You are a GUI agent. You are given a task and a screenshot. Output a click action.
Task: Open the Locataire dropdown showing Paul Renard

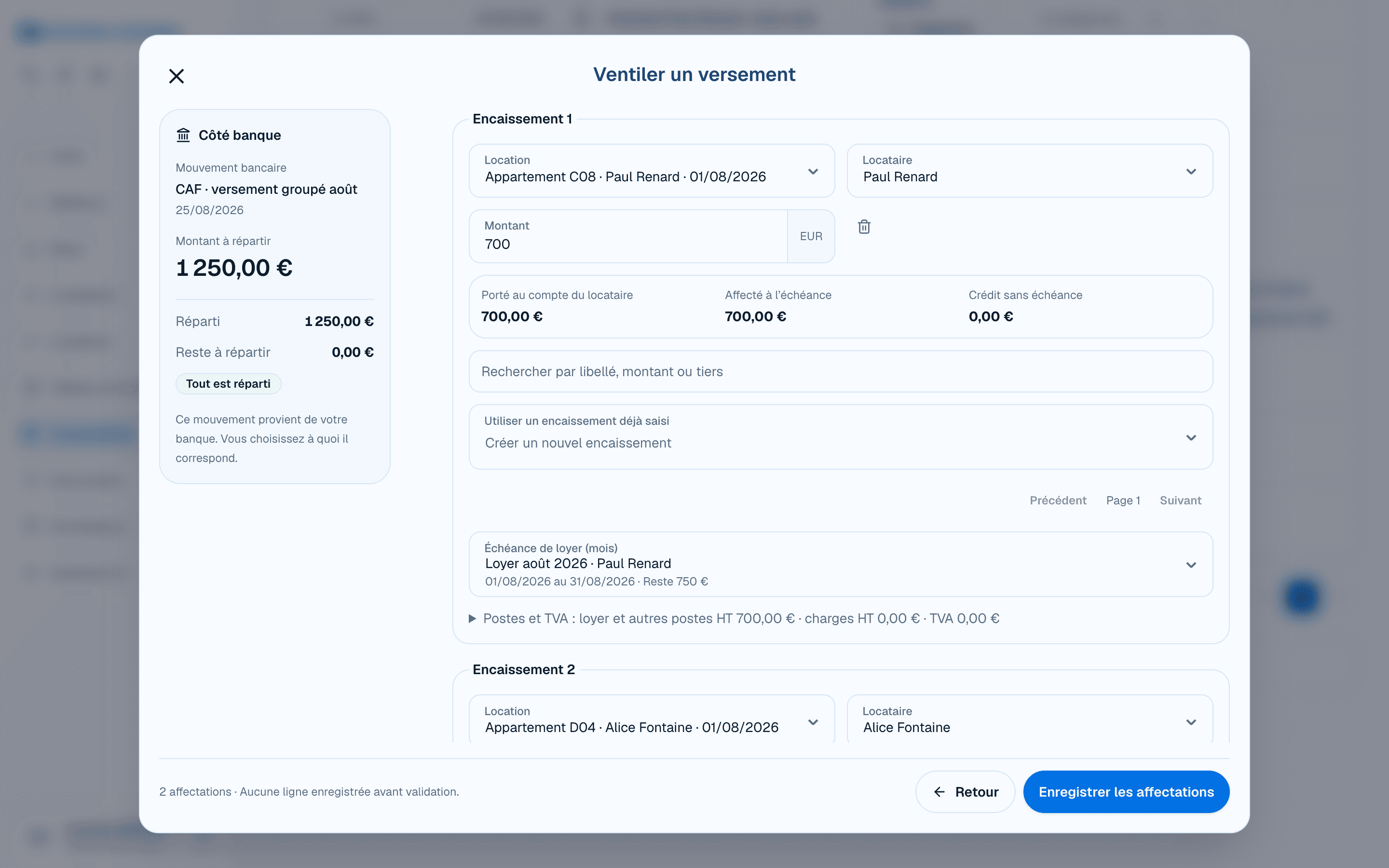[1030, 171]
